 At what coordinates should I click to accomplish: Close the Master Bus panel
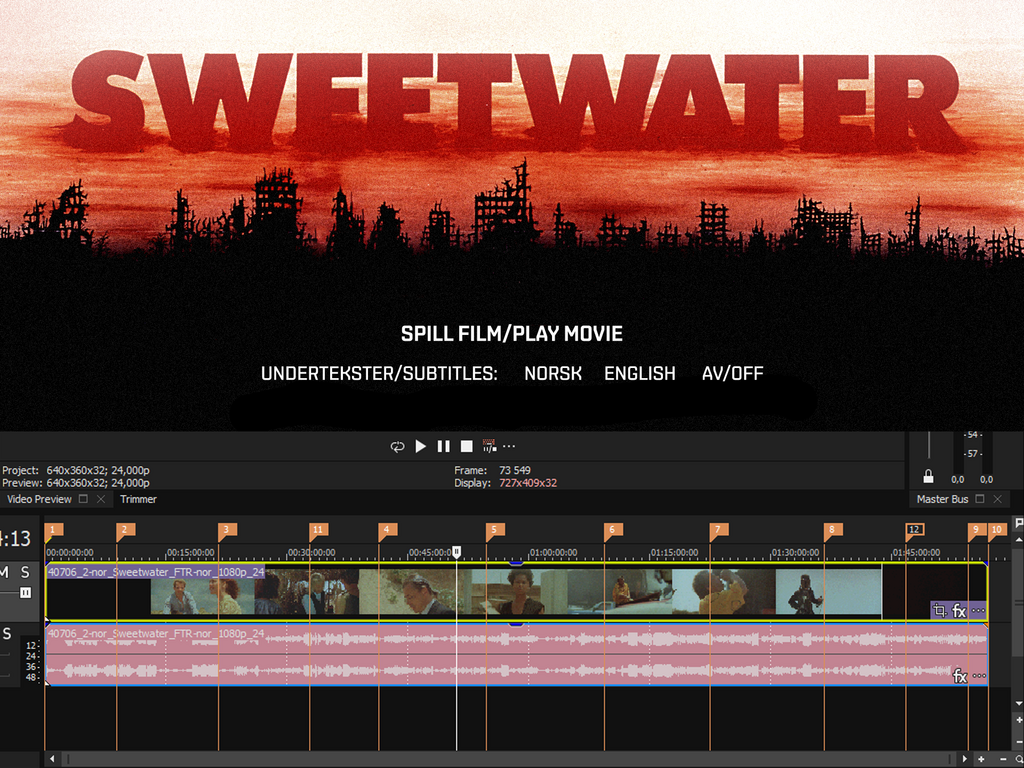[997, 499]
